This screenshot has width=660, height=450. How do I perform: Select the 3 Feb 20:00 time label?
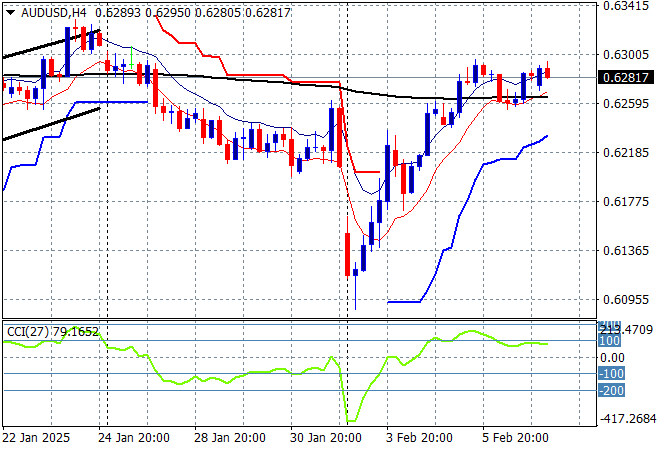coord(419,438)
